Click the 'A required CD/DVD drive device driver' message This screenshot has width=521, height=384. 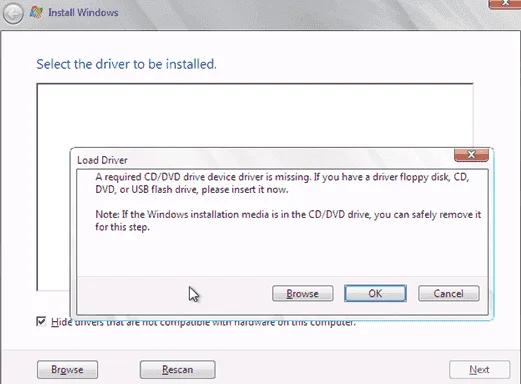[x=282, y=183]
